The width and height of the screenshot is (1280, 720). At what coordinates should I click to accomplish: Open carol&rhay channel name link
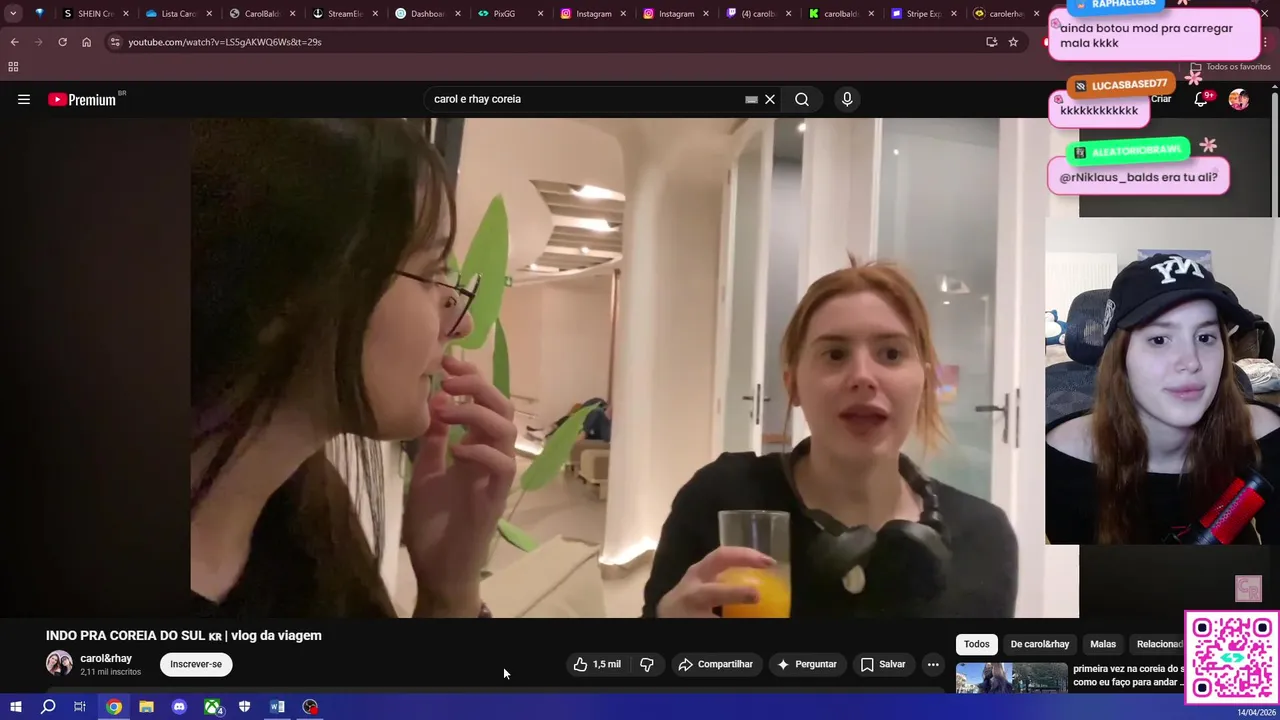pos(106,658)
